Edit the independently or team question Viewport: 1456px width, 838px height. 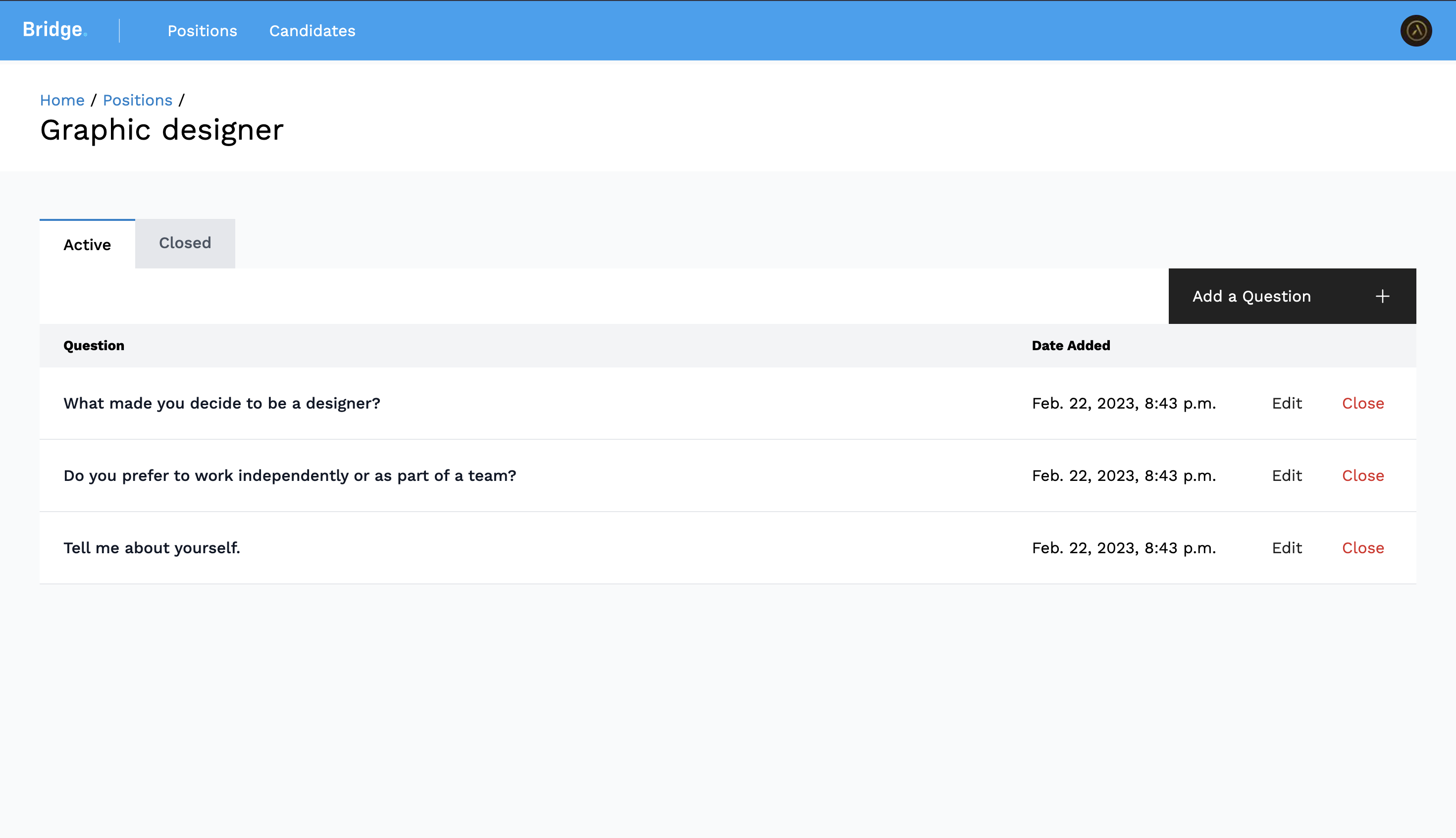coord(1286,476)
